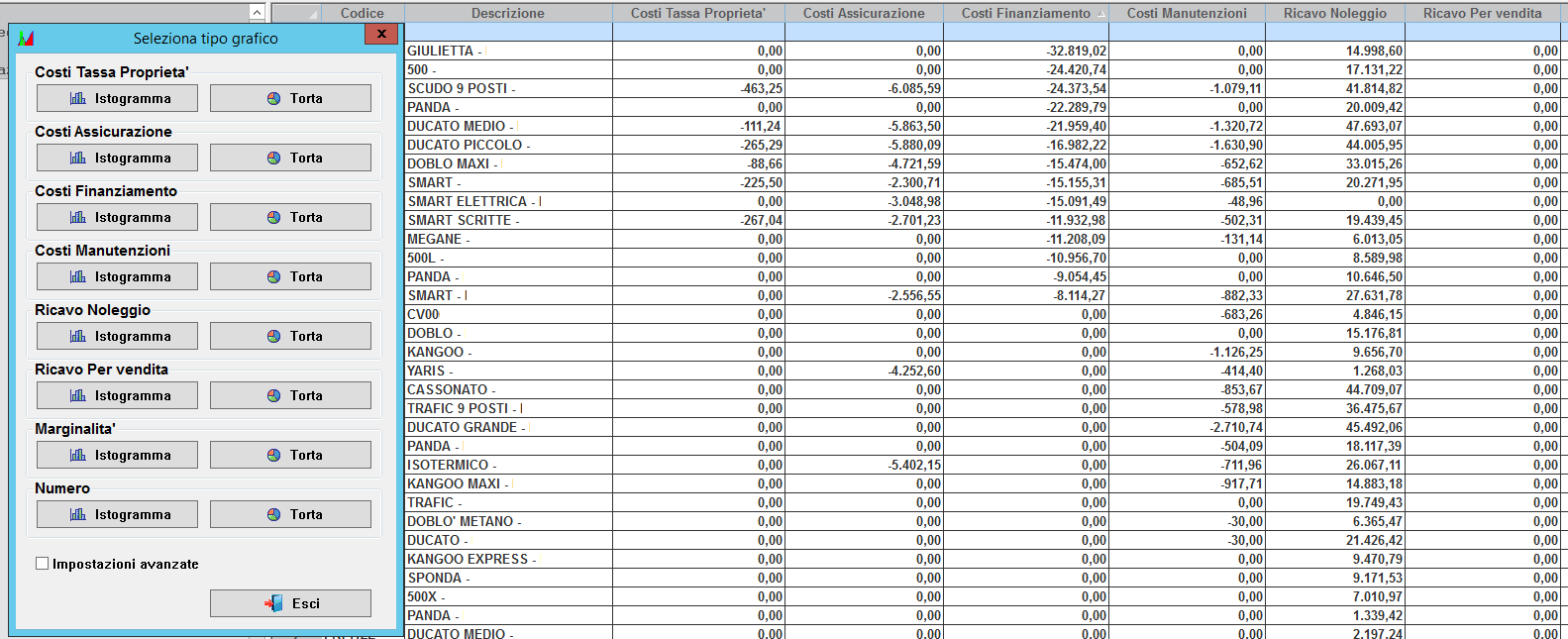Click the chart app icon in dialog title bar
1568x639 pixels.
click(x=26, y=39)
